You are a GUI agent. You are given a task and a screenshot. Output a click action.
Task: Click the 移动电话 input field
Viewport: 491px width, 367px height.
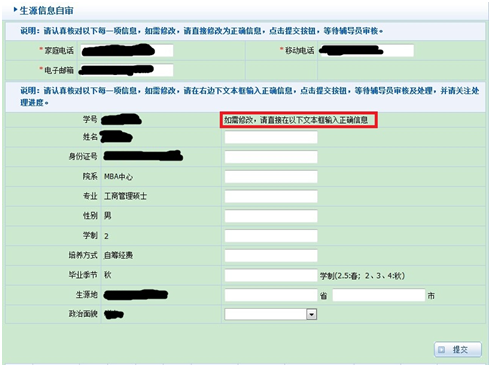click(366, 51)
